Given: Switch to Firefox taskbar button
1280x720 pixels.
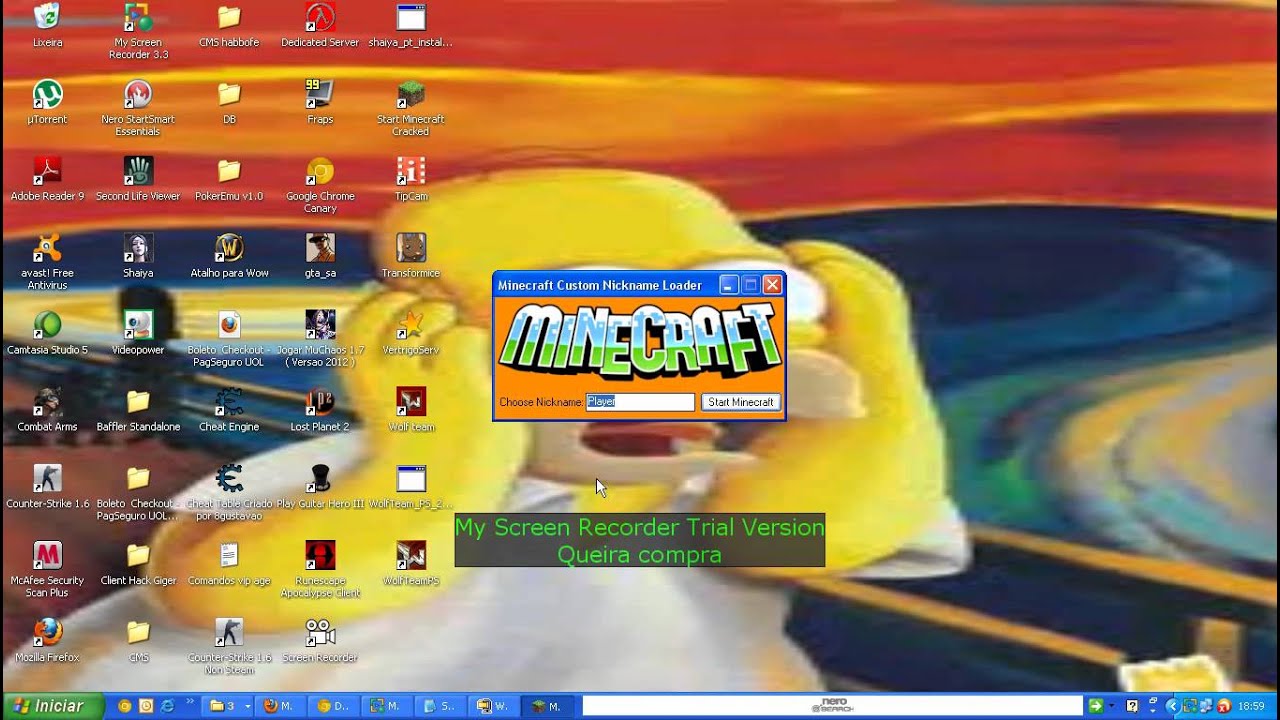Looking at the screenshot, I should point(283,706).
